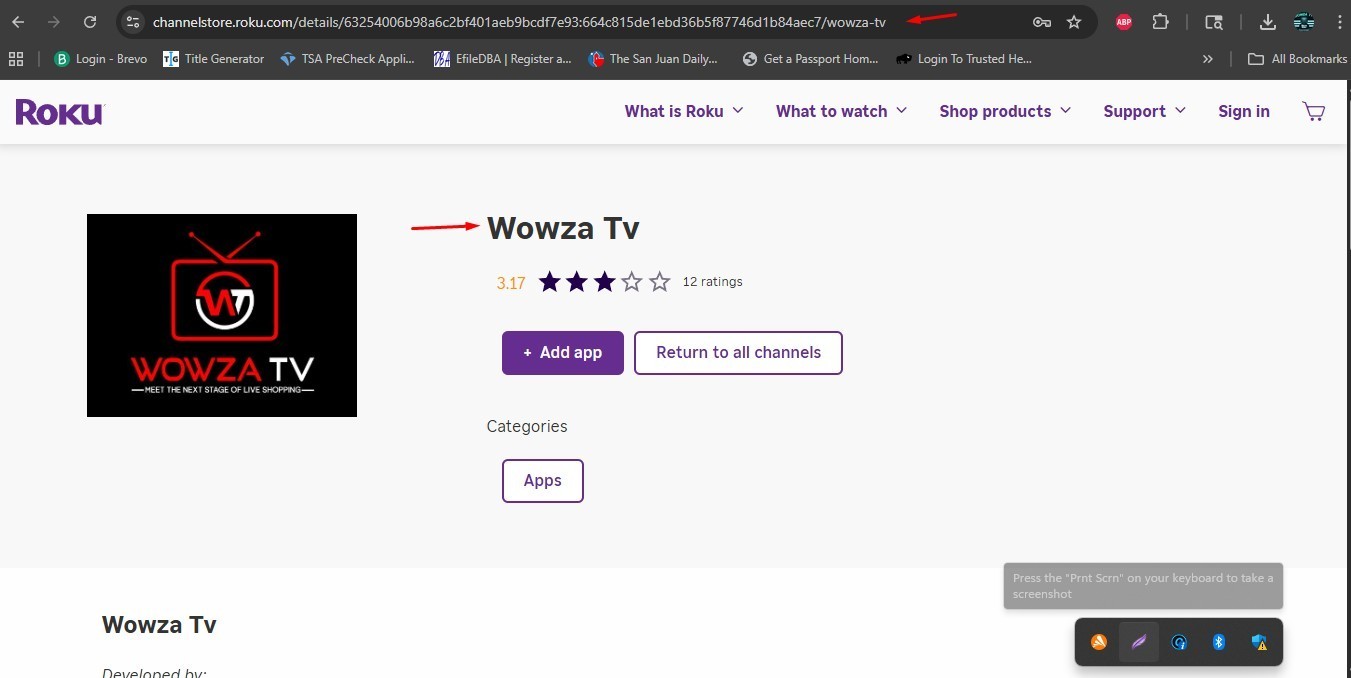Open Login To Trusted He... bookmark

(964, 59)
